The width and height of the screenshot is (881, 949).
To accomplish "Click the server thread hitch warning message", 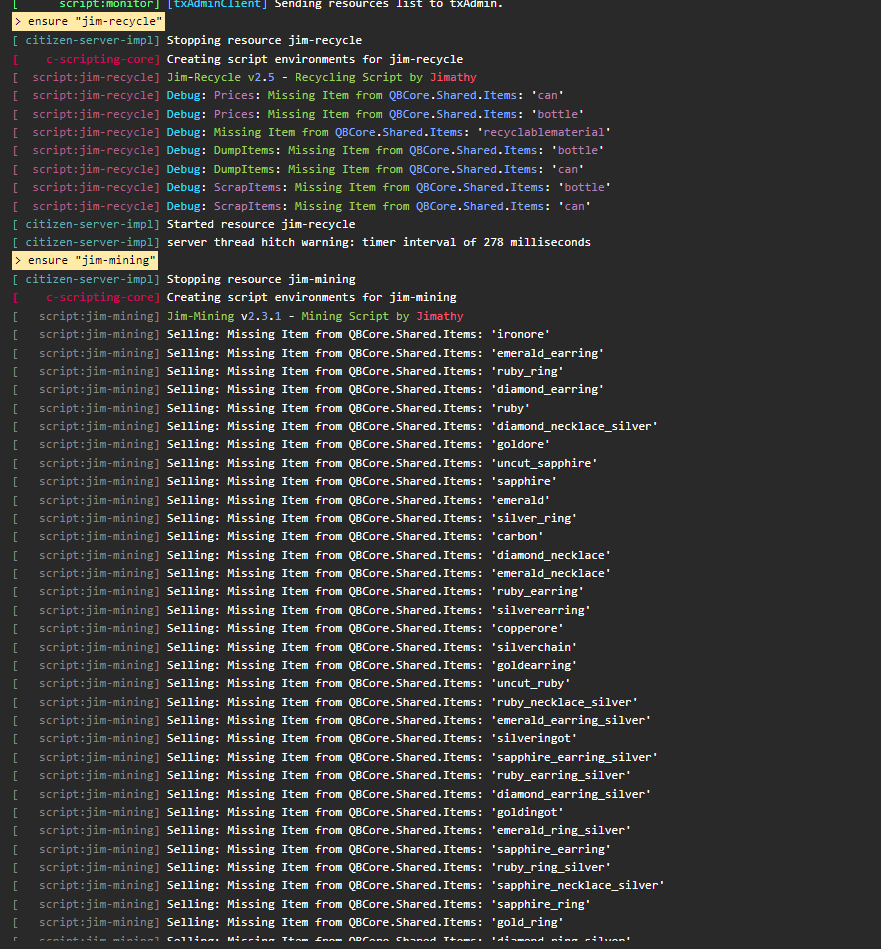I will 378,242.
